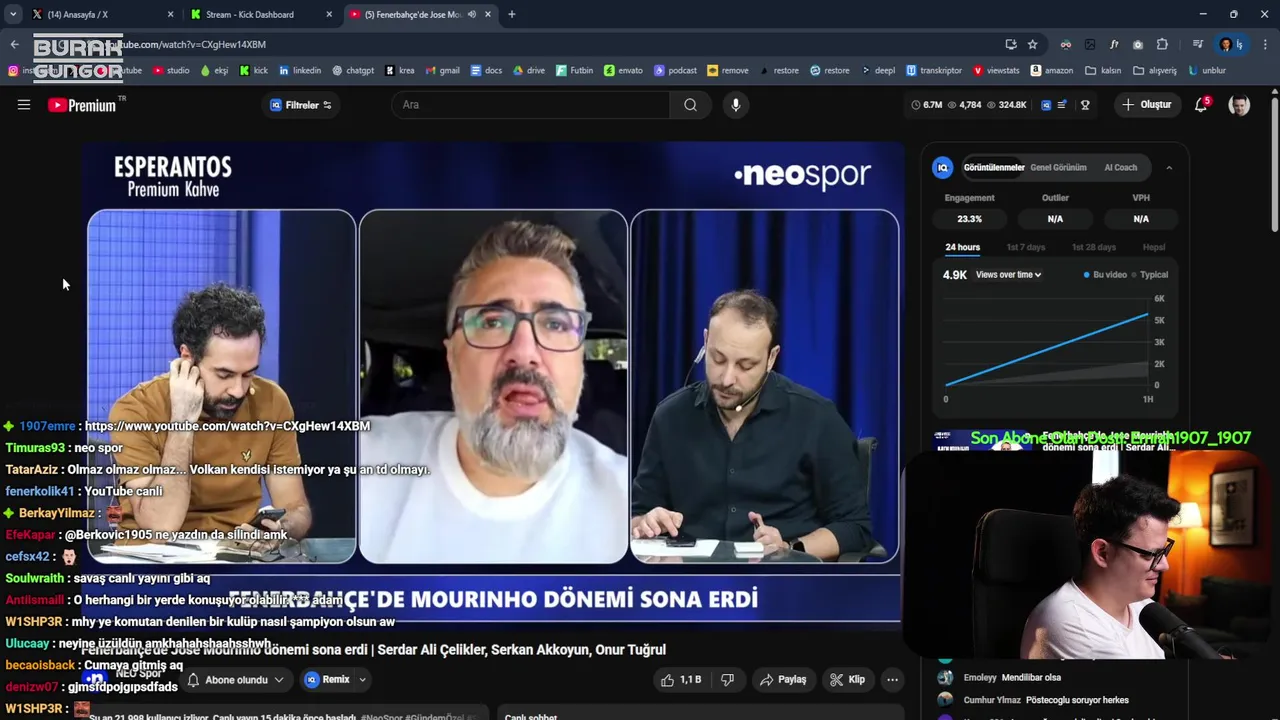
Task: Open the tab search dropdown arrow
Action: [x=13, y=14]
